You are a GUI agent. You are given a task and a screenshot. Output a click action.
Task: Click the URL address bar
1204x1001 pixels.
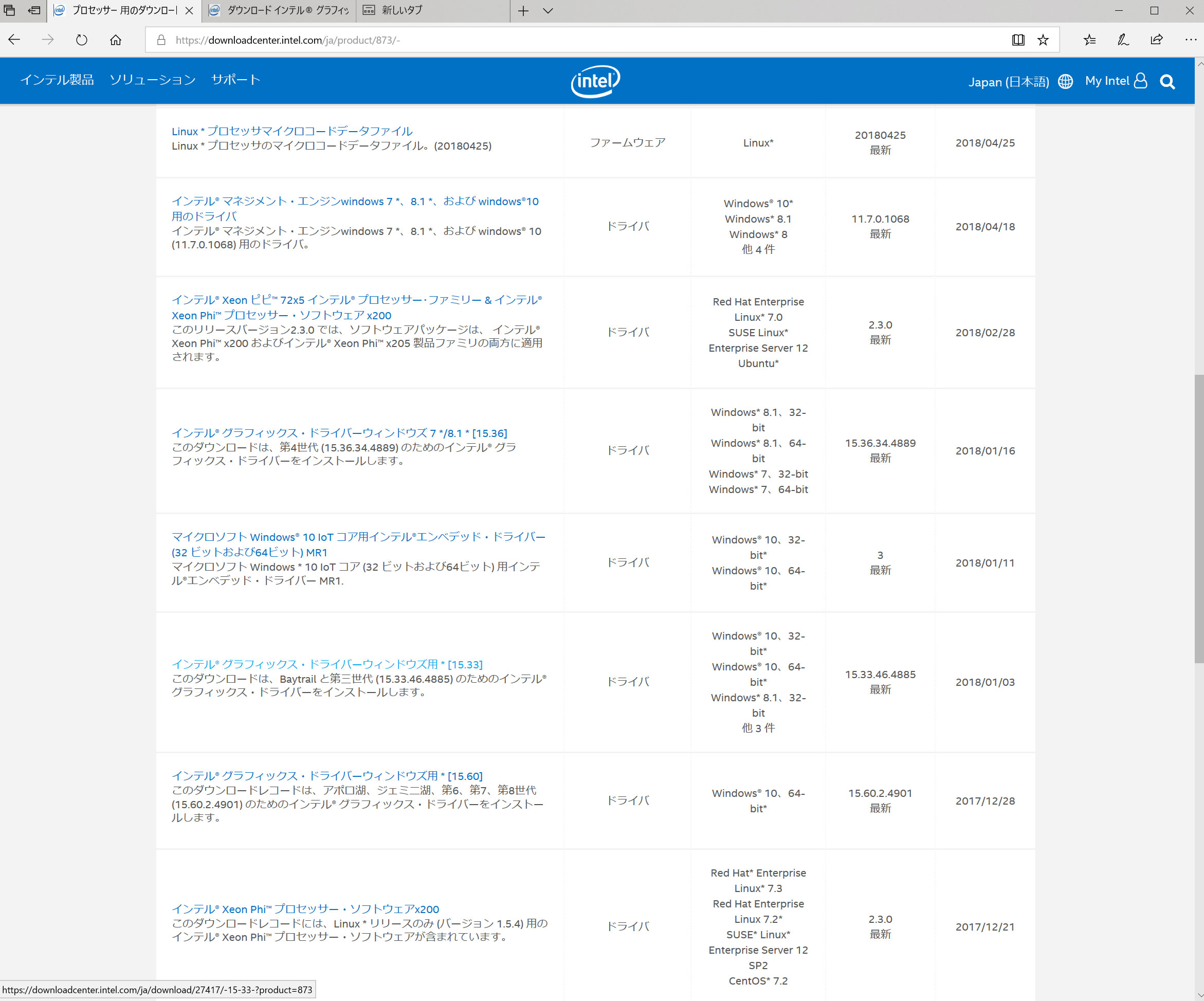pos(573,40)
